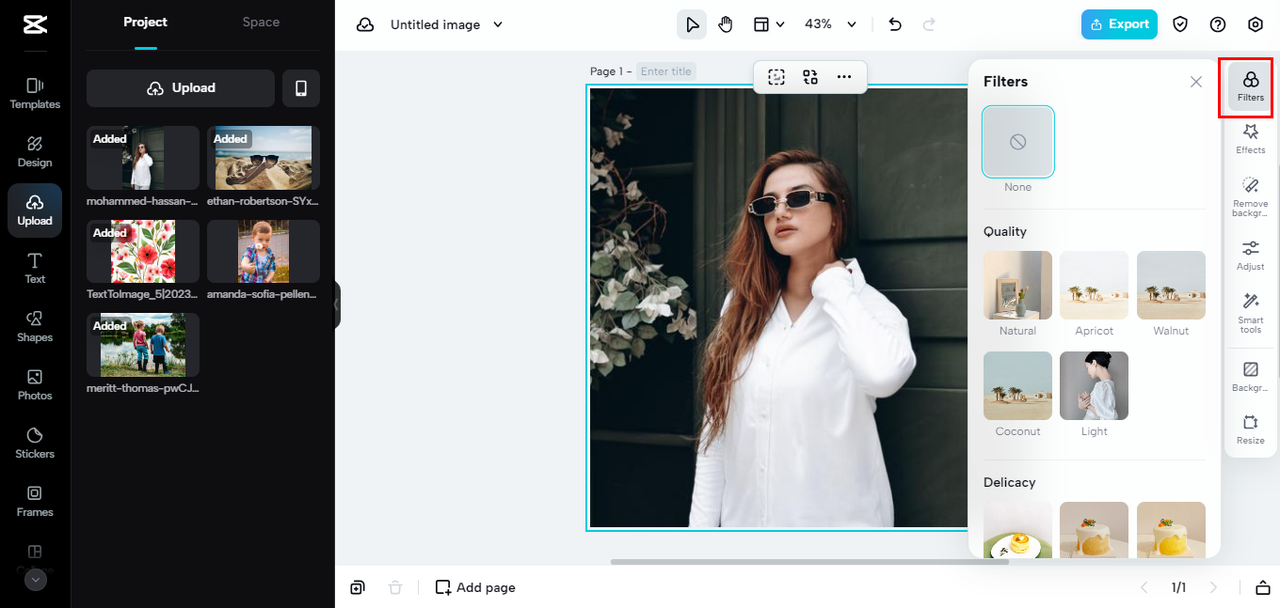This screenshot has width=1280, height=608.
Task: Open the Design sidebar panel
Action: pos(35,151)
